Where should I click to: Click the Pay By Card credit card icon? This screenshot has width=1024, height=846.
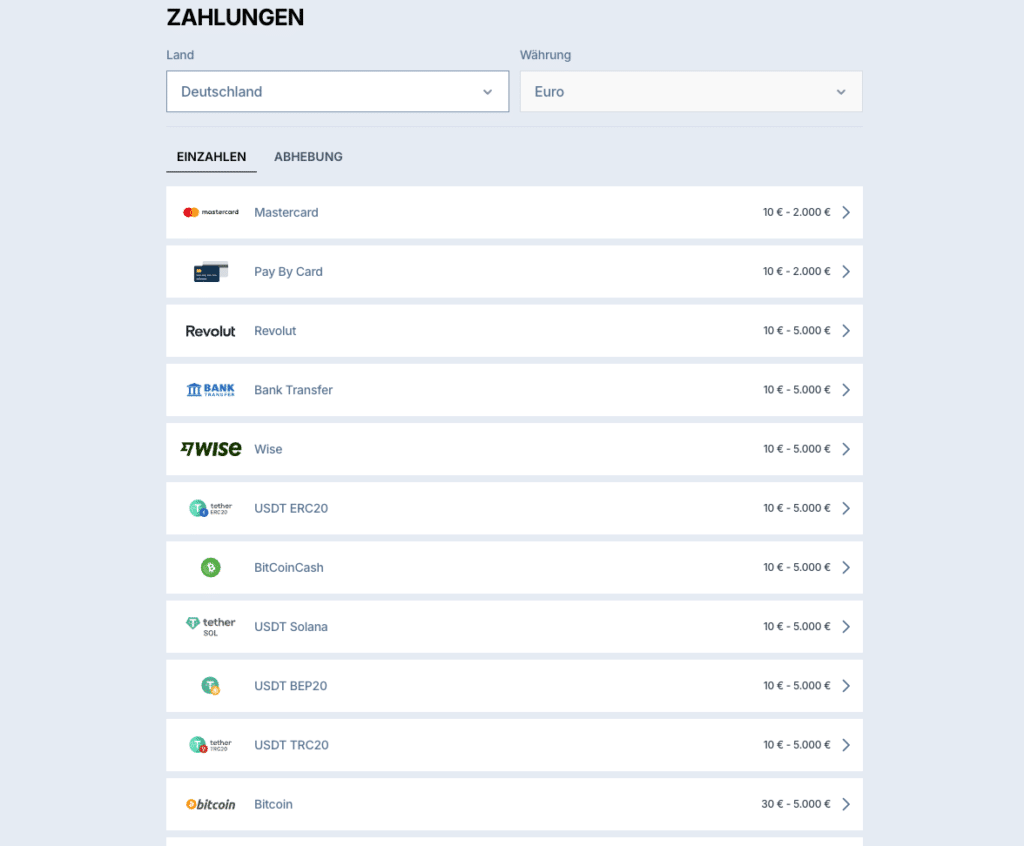[211, 271]
